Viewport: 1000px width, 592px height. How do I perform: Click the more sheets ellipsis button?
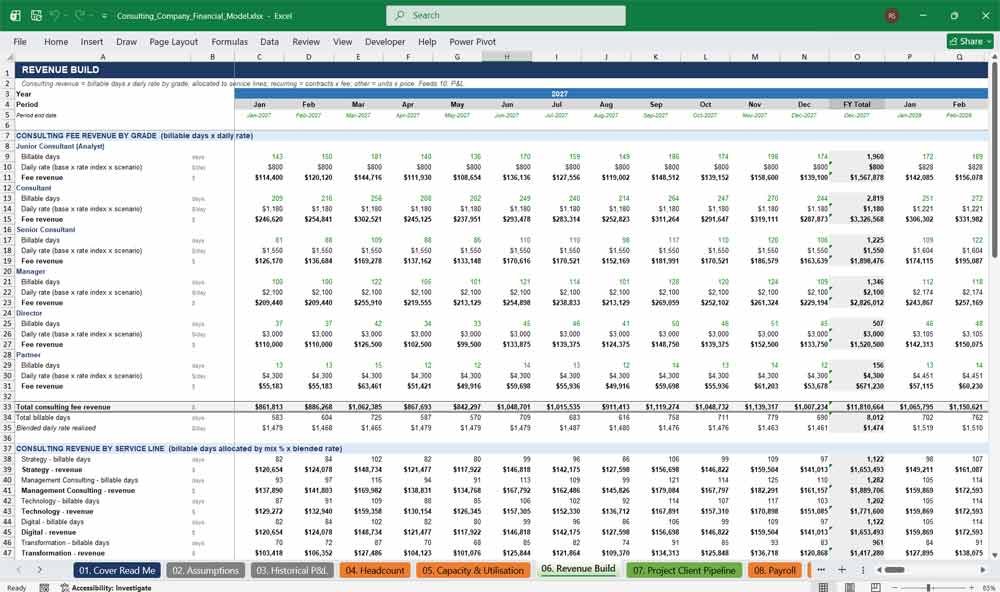tap(821, 570)
